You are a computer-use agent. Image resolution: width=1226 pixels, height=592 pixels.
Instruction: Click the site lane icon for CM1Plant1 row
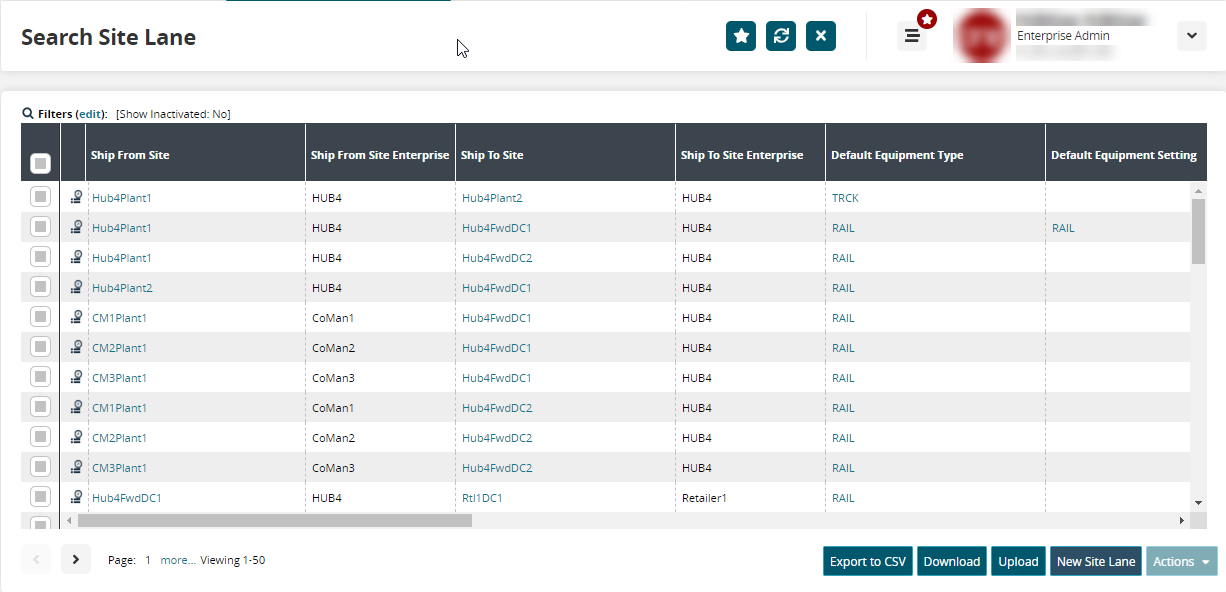[x=76, y=318]
